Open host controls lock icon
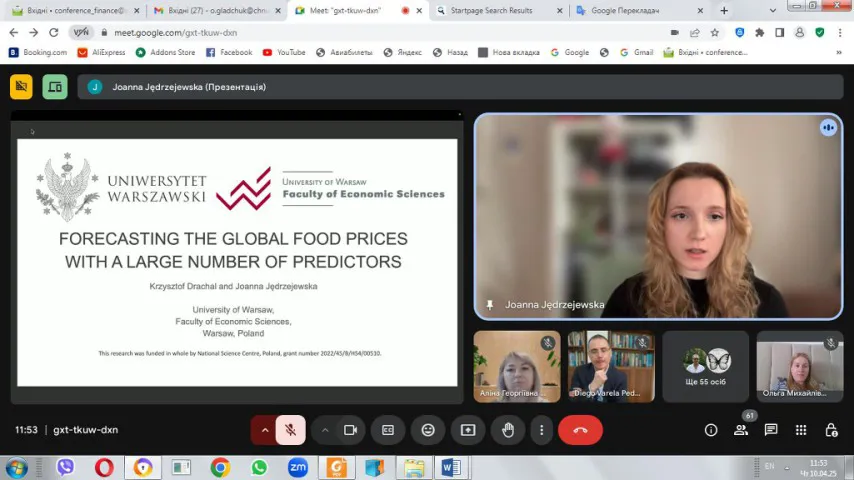The width and height of the screenshot is (854, 480). click(x=831, y=430)
